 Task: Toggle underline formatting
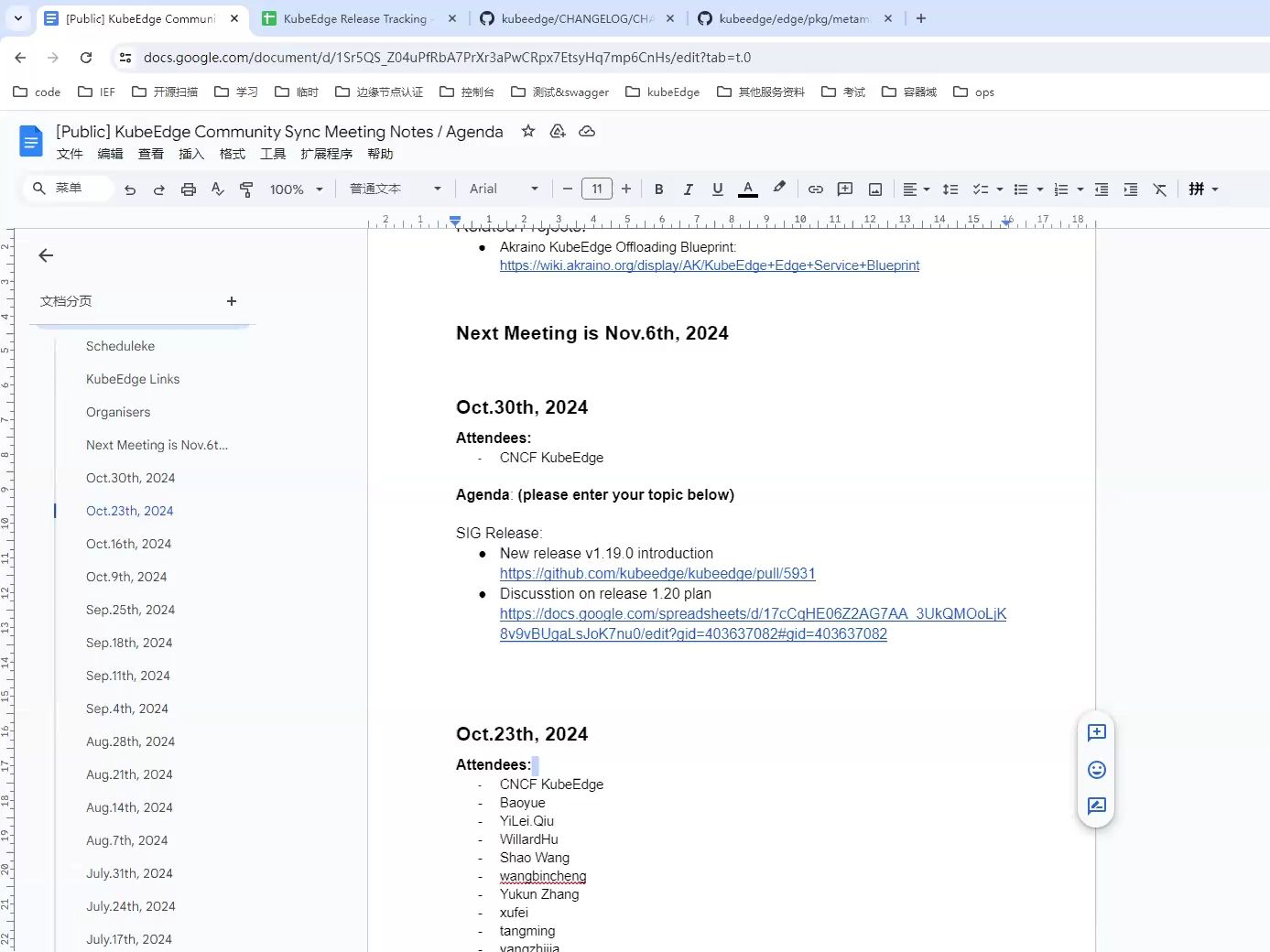pyautogui.click(x=718, y=189)
